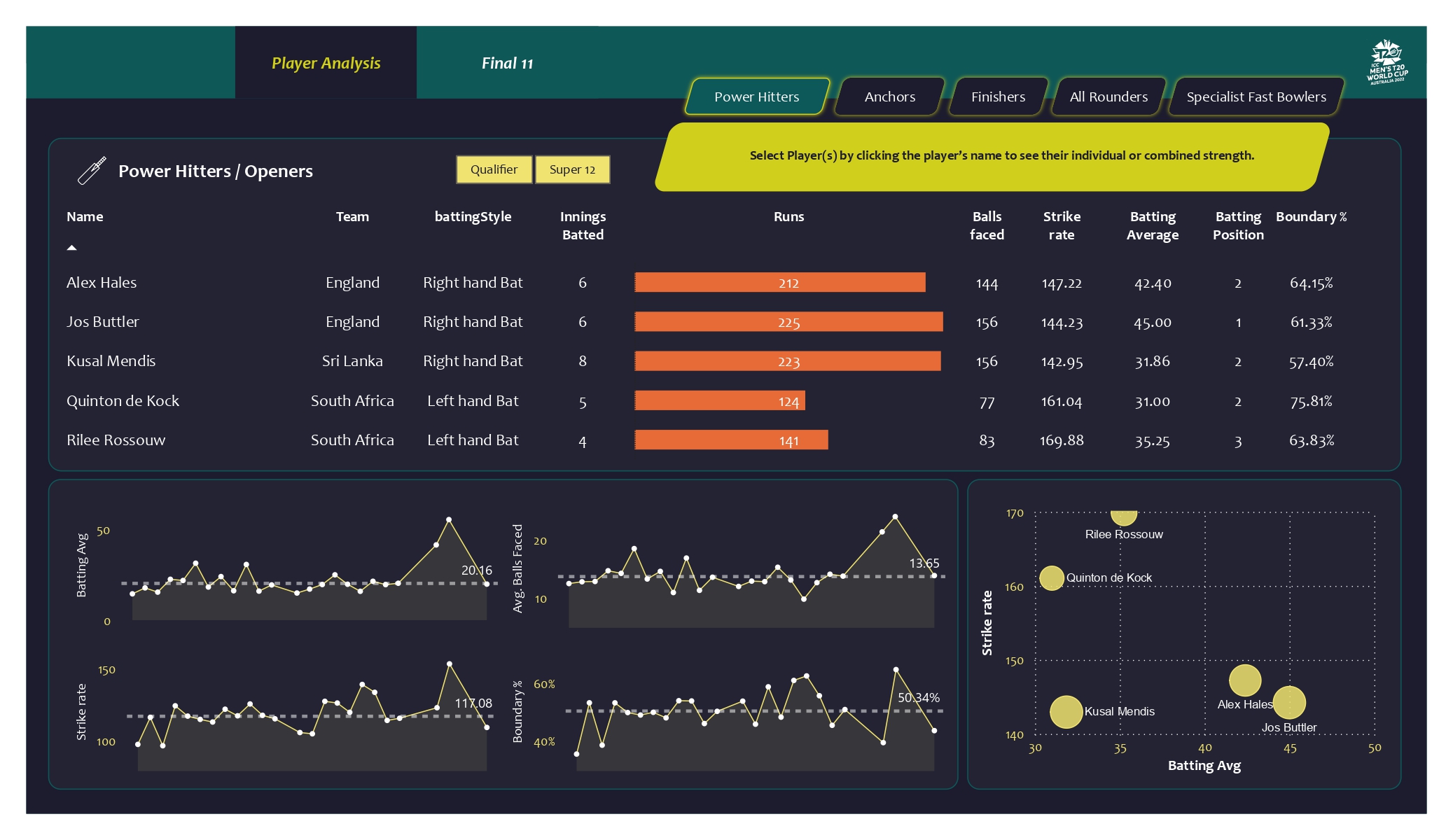The height and width of the screenshot is (840, 1453).
Task: Select Jos Buttler bubble in scatter chart
Action: tap(1289, 702)
